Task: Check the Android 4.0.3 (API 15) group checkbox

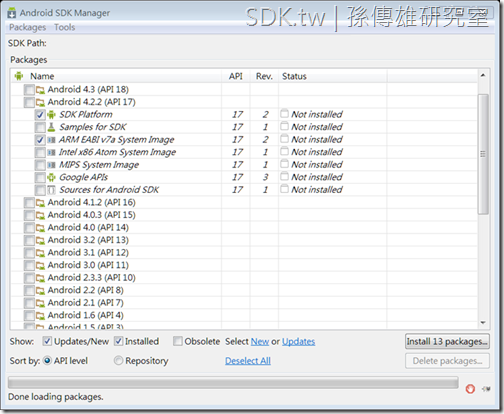Action: coord(29,215)
